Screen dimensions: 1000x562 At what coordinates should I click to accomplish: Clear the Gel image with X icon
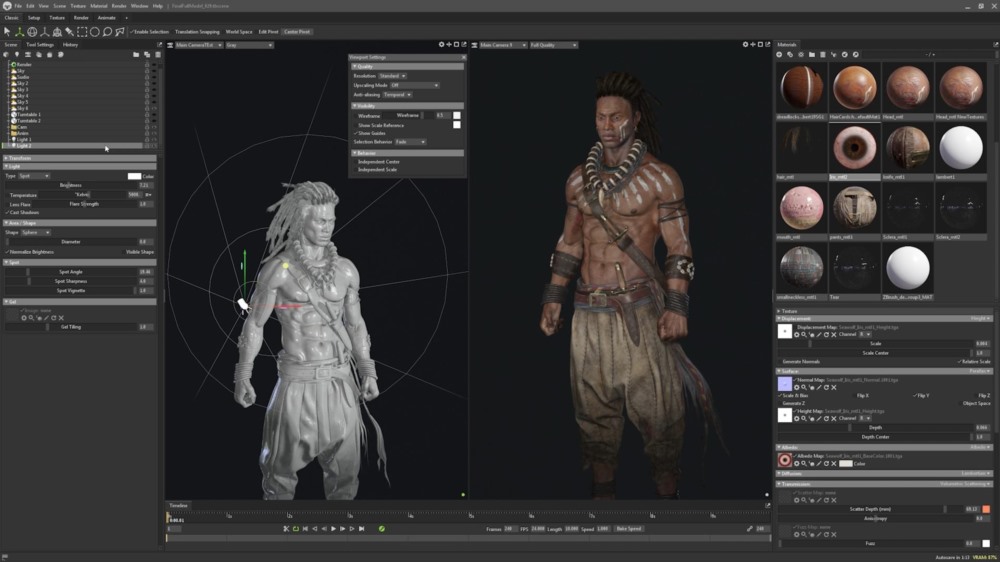pyautogui.click(x=61, y=318)
